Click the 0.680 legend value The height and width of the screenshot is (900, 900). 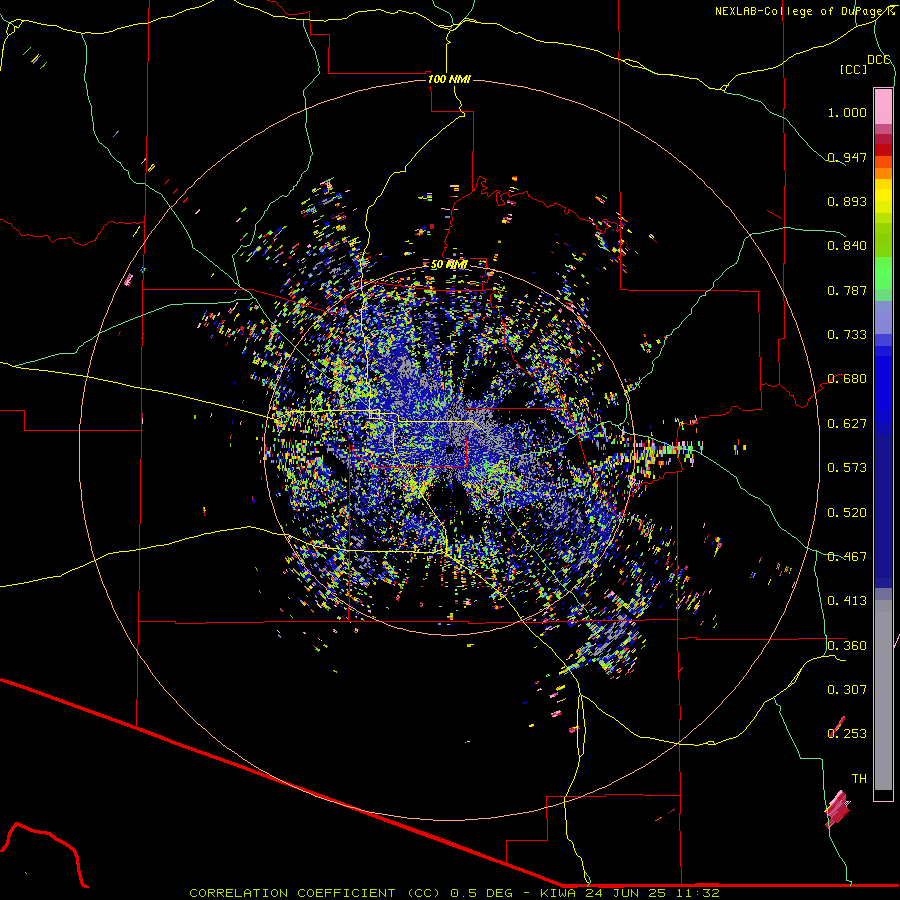[x=847, y=379]
